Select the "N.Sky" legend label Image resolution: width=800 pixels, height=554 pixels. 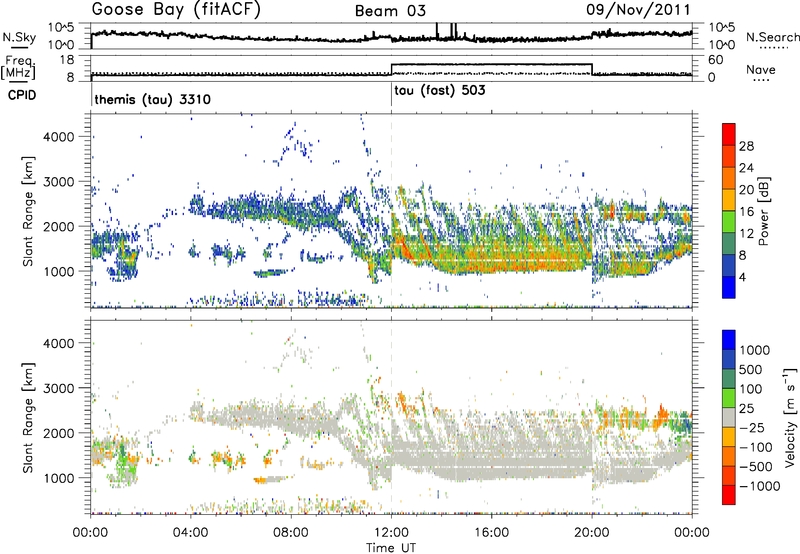pyautogui.click(x=19, y=37)
